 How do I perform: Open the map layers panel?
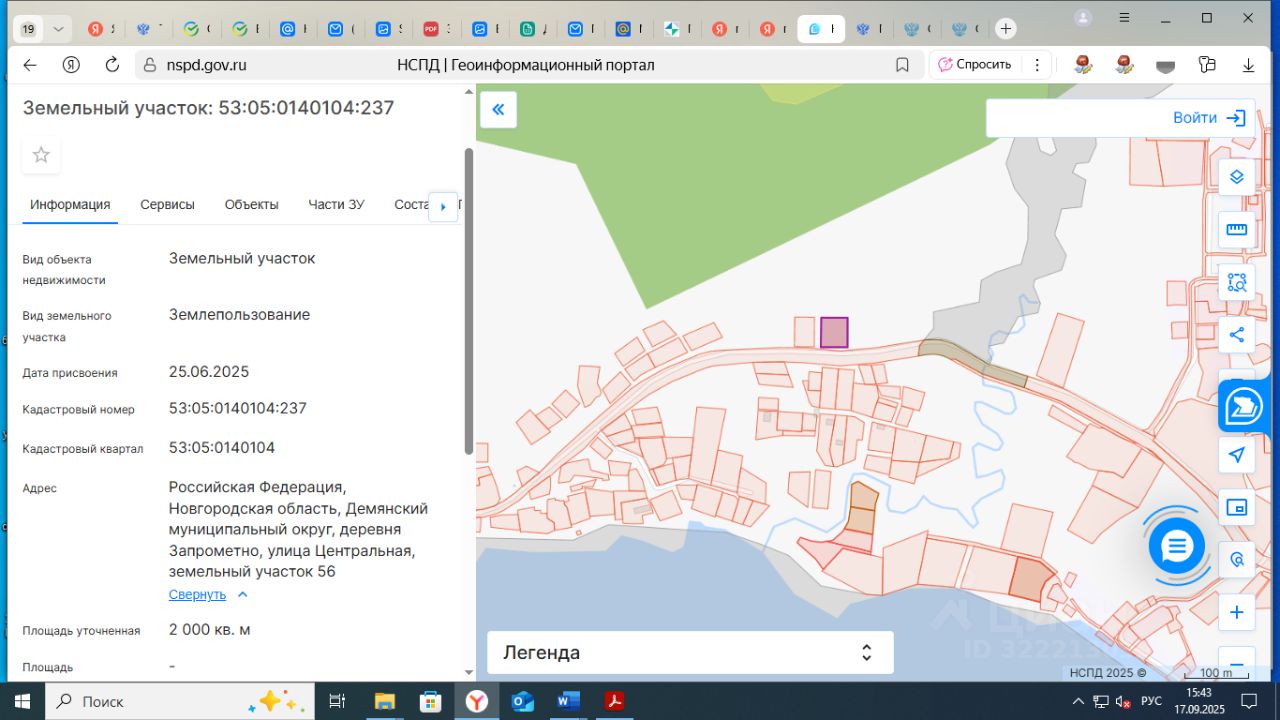(1237, 177)
